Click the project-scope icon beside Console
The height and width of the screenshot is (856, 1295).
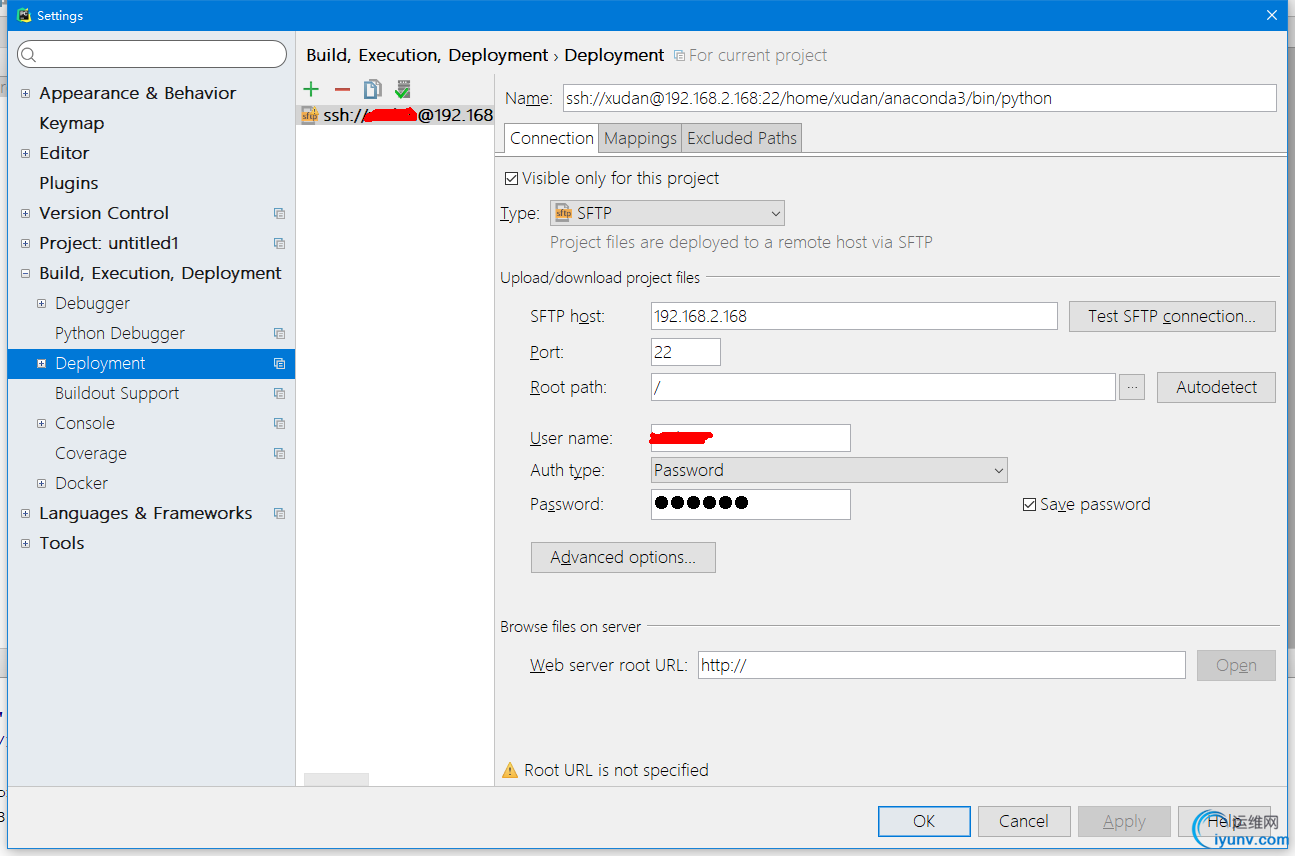(279, 423)
